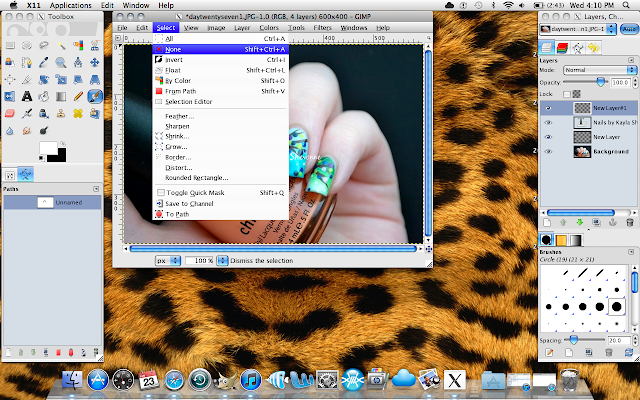Open the zoom percentage dropdown
Image resolution: width=640 pixels, height=400 pixels.
[x=222, y=260]
